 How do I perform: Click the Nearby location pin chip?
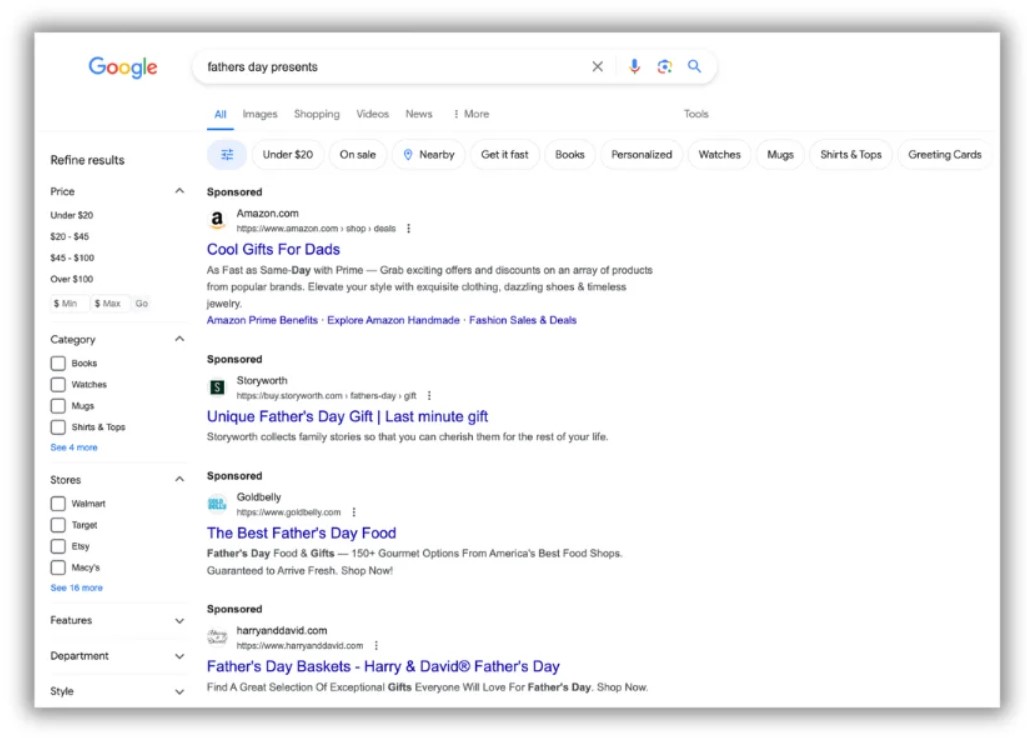428,154
